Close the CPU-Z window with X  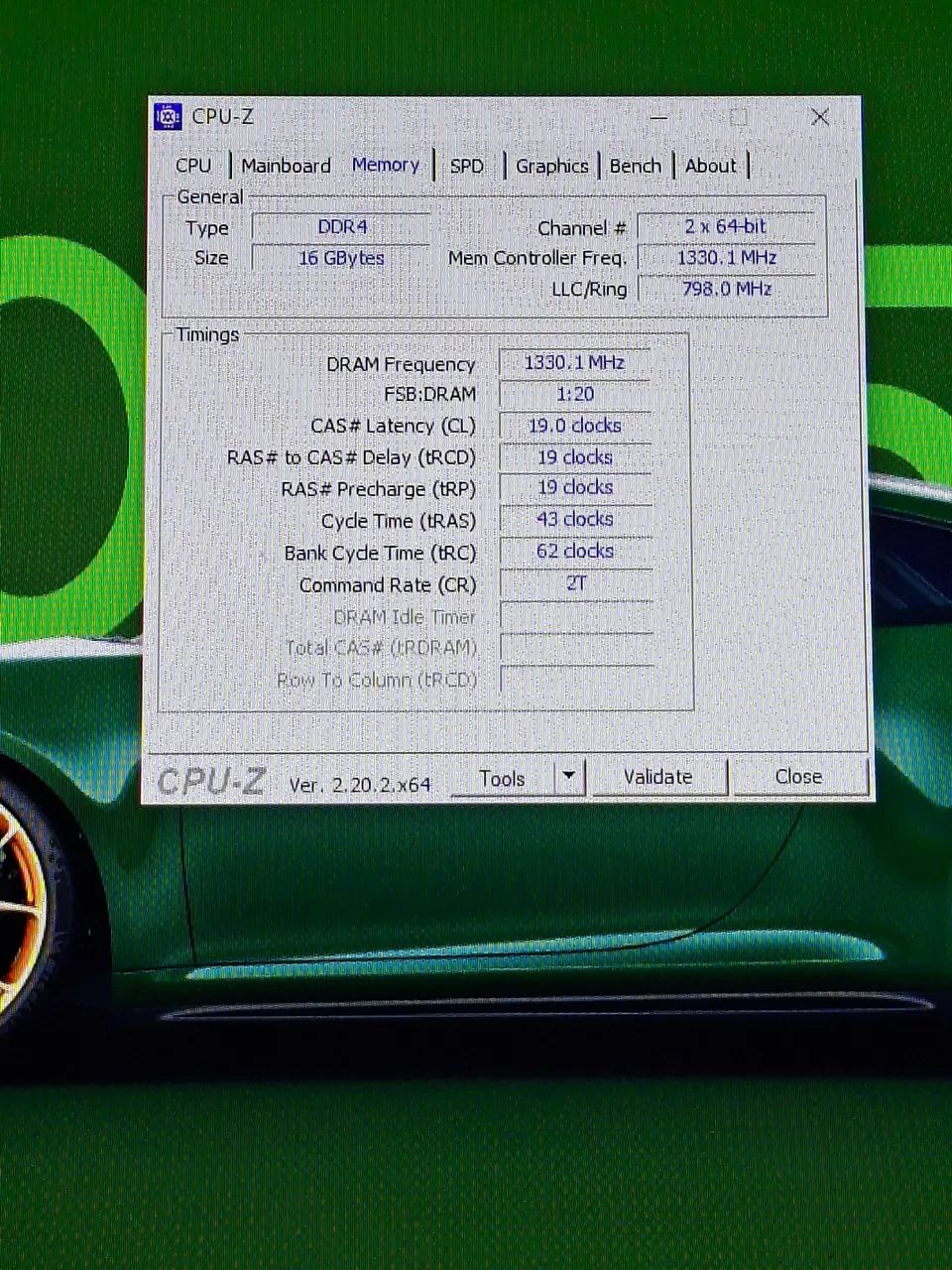(820, 117)
